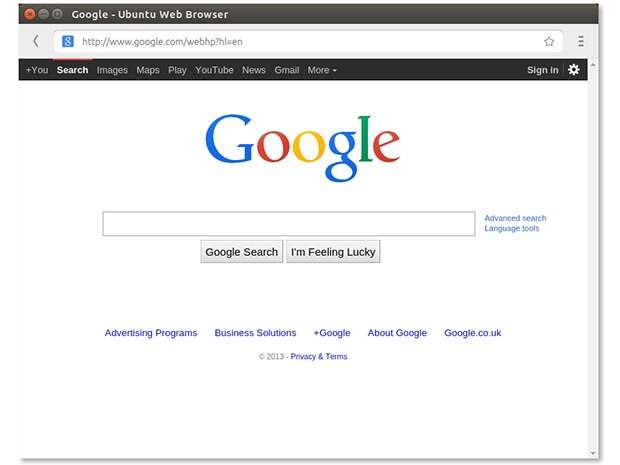Go to YouTube from the top navigation bar
This screenshot has height=465, width=620.
[x=214, y=70]
